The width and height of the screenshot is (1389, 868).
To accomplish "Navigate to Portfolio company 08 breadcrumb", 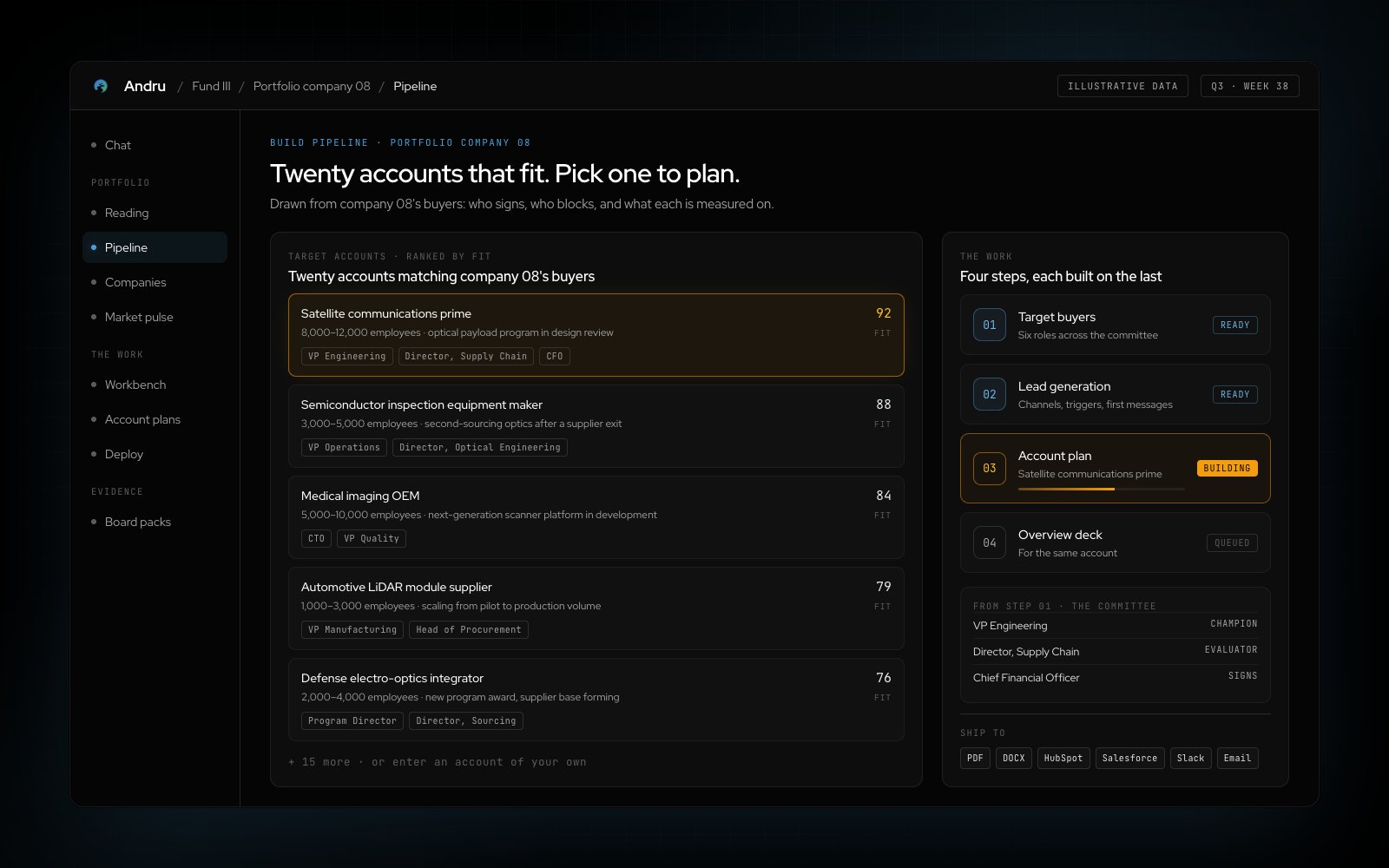I will [312, 86].
